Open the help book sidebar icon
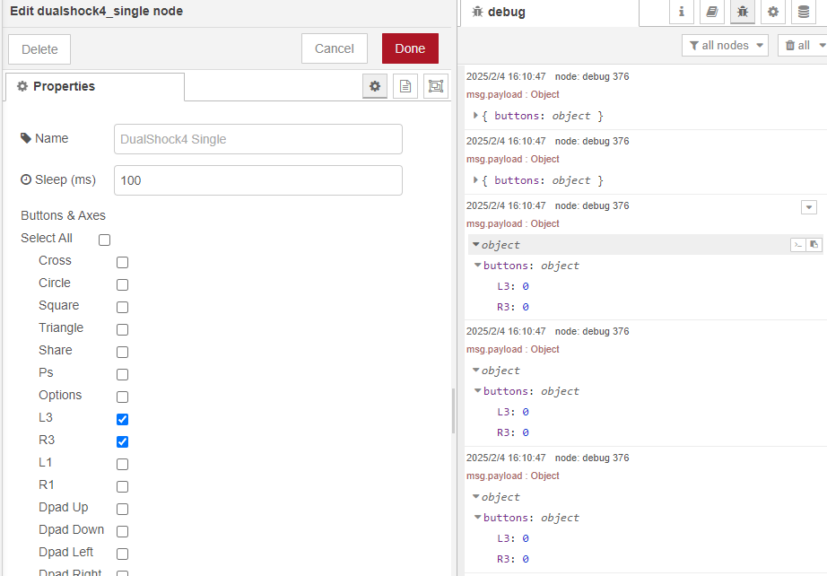827x576 pixels. [712, 12]
